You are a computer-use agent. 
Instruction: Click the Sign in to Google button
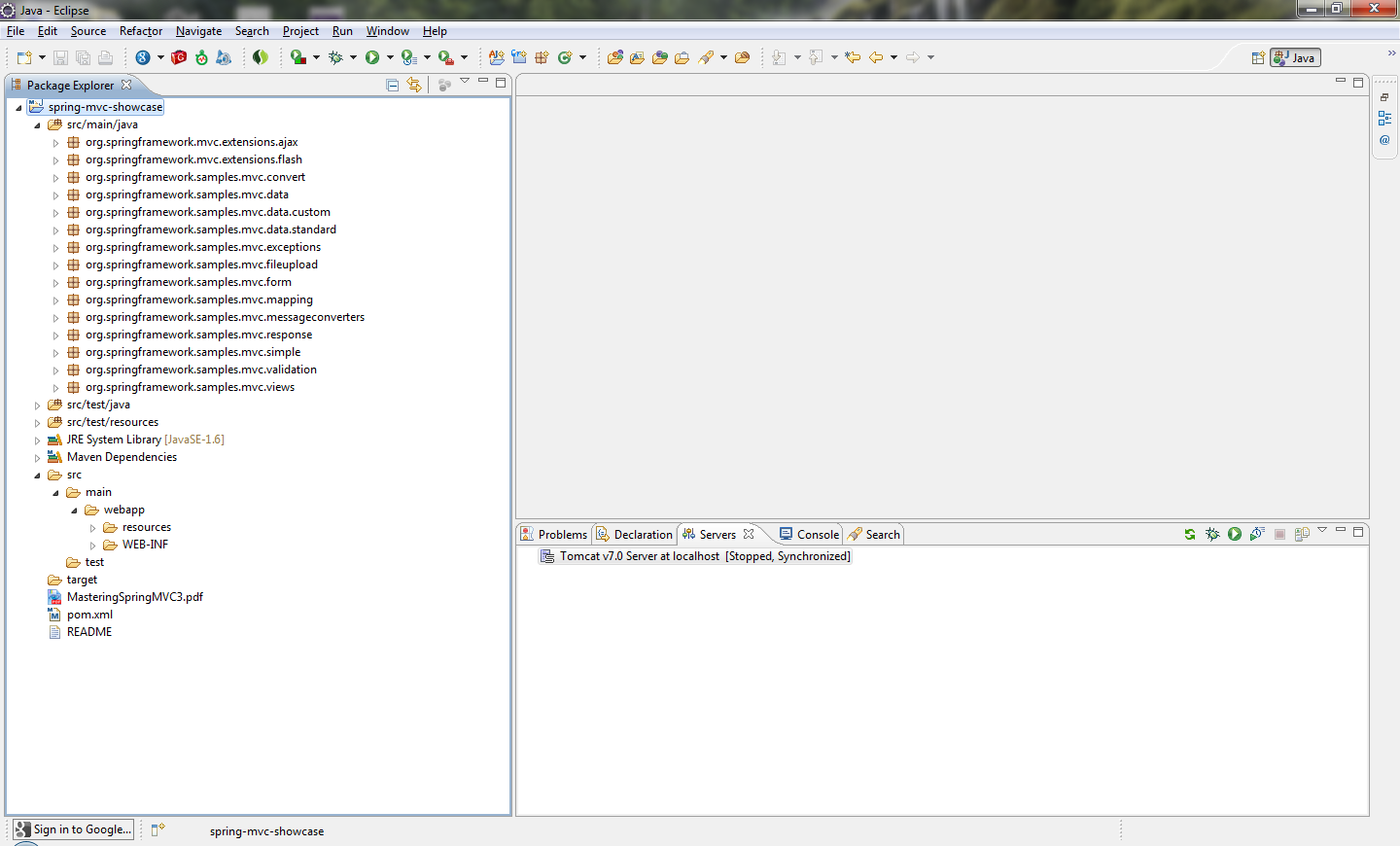(72, 828)
